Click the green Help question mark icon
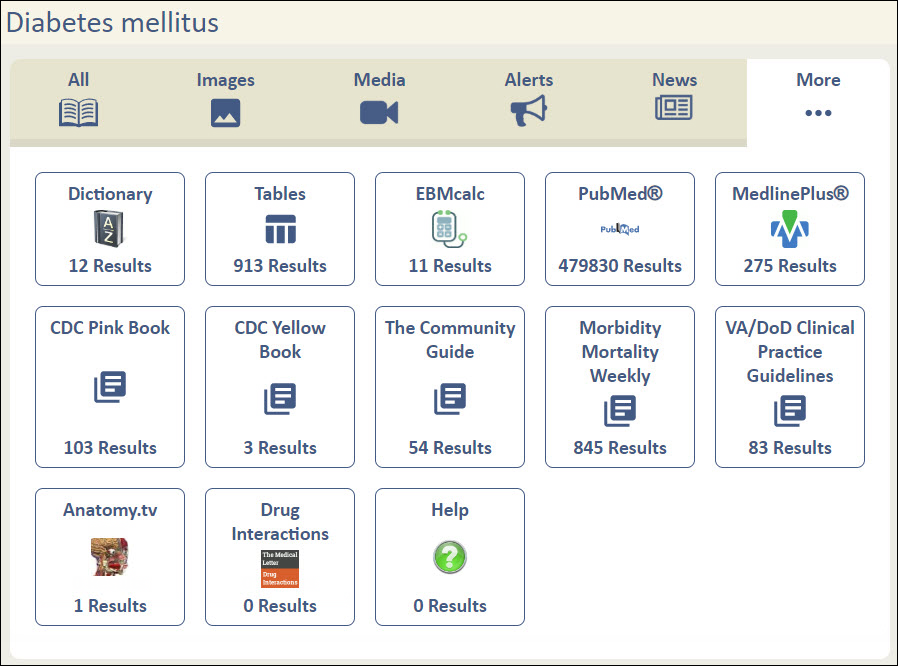Viewport: 898px width, 666px height. (450, 557)
